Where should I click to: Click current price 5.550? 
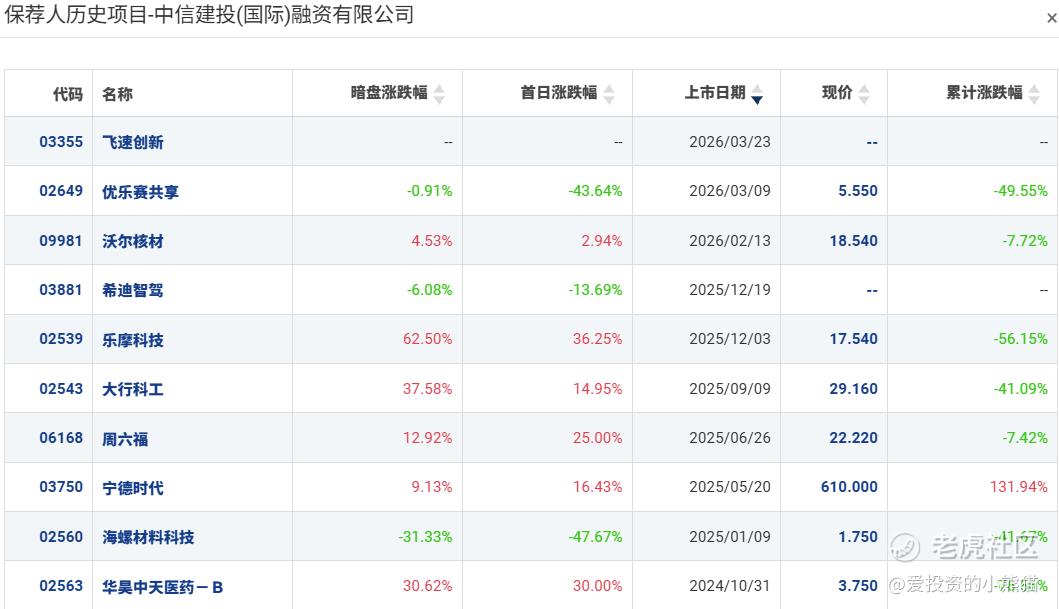(858, 191)
